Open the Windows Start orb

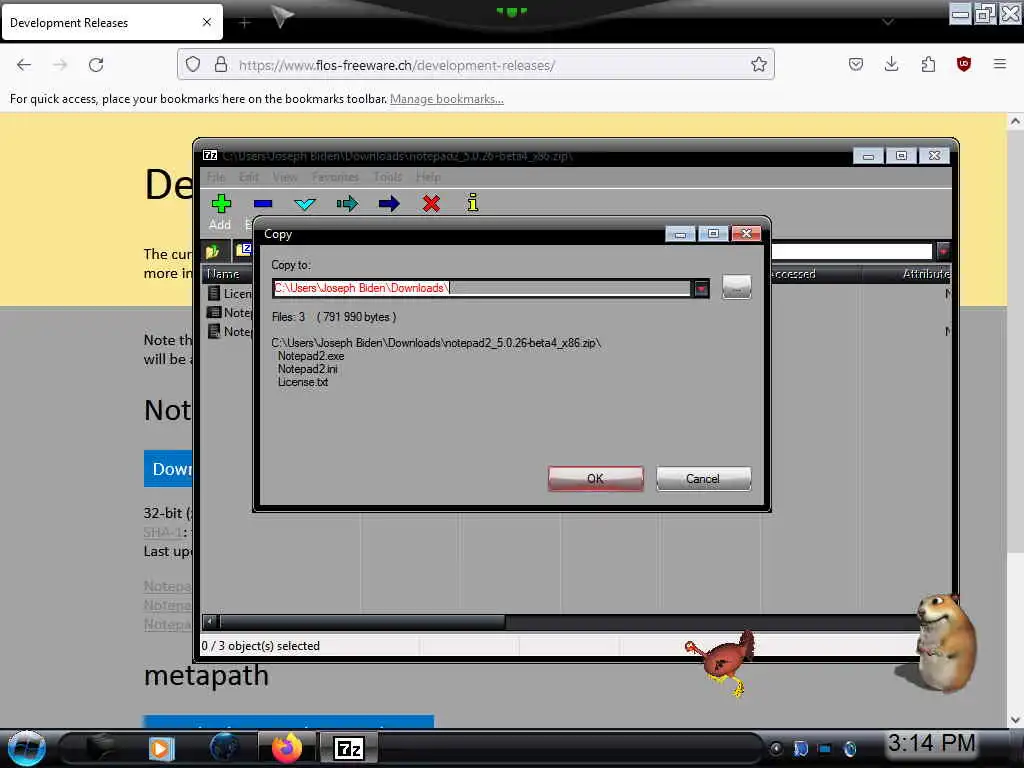pos(26,748)
